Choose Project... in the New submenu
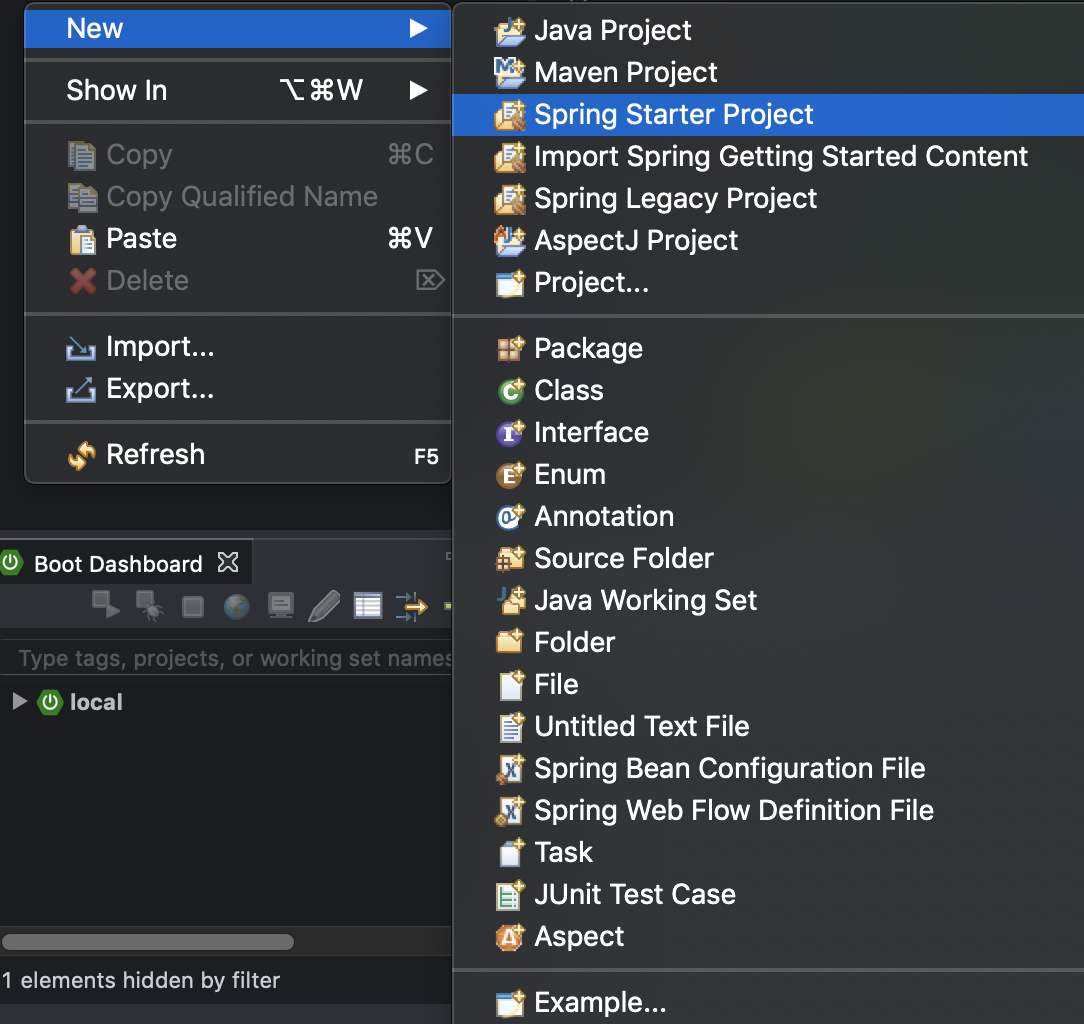The image size is (1084, 1024). 768,283
